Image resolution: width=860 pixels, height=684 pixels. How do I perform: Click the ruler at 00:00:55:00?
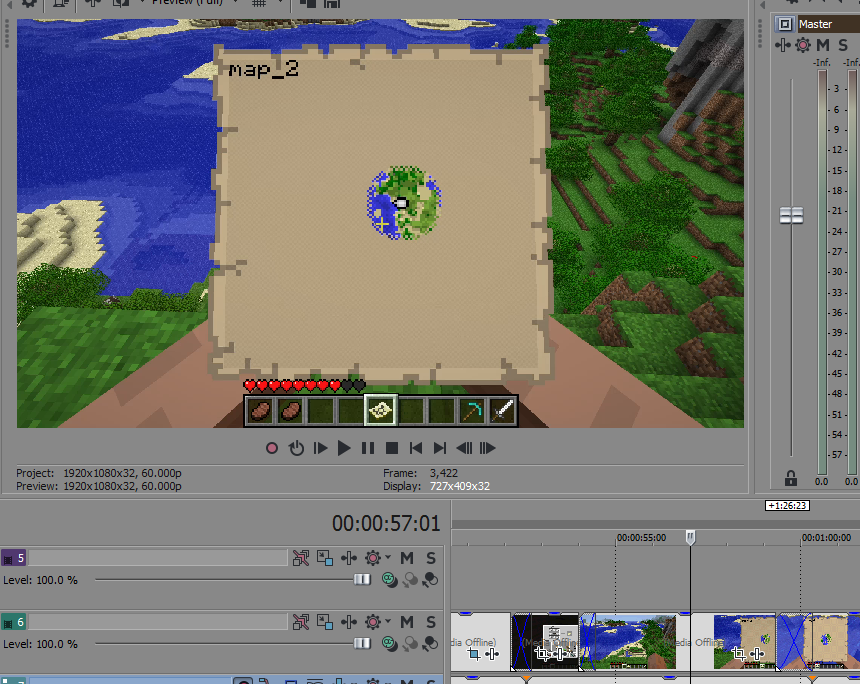point(641,538)
